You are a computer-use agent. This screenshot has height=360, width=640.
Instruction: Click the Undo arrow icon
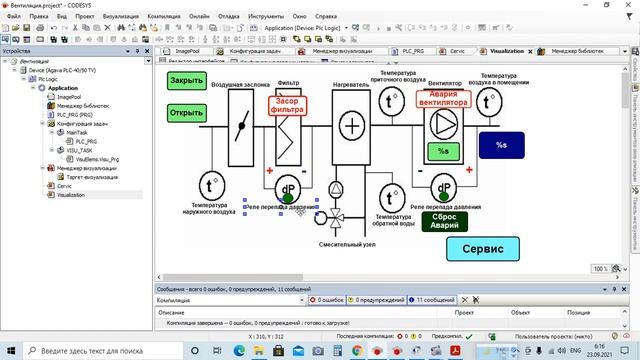click(54, 28)
